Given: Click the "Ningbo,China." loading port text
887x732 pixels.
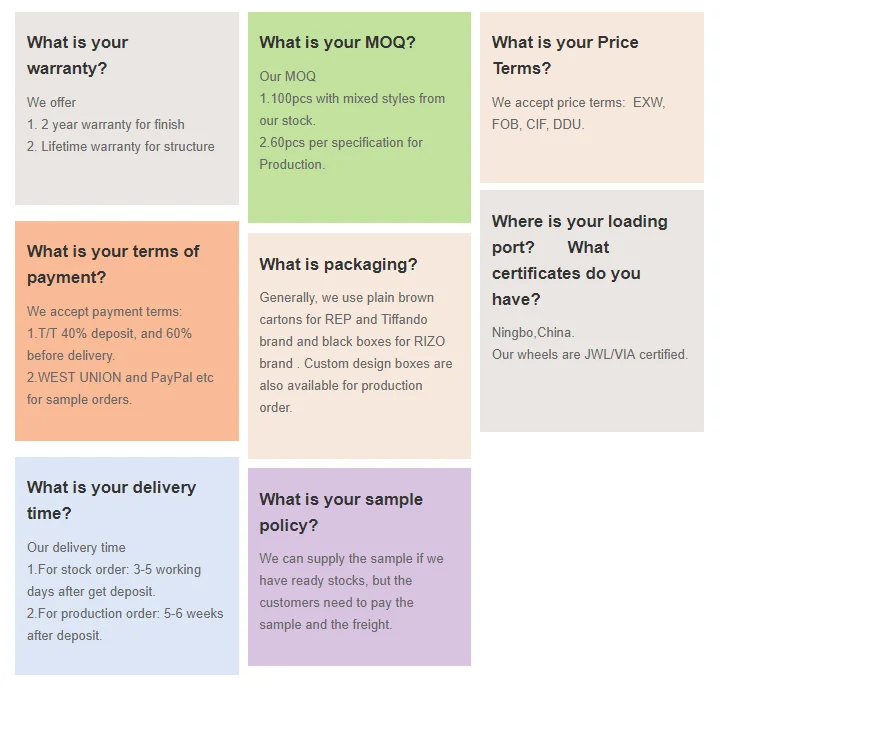Looking at the screenshot, I should 533,333.
